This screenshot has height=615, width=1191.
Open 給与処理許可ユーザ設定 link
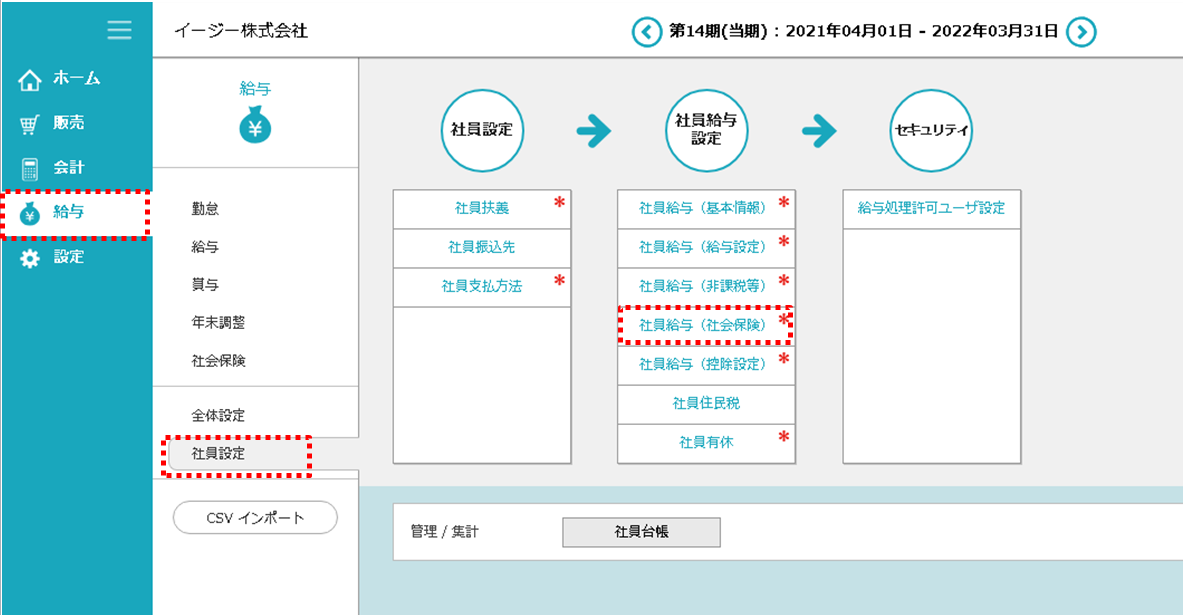[931, 208]
